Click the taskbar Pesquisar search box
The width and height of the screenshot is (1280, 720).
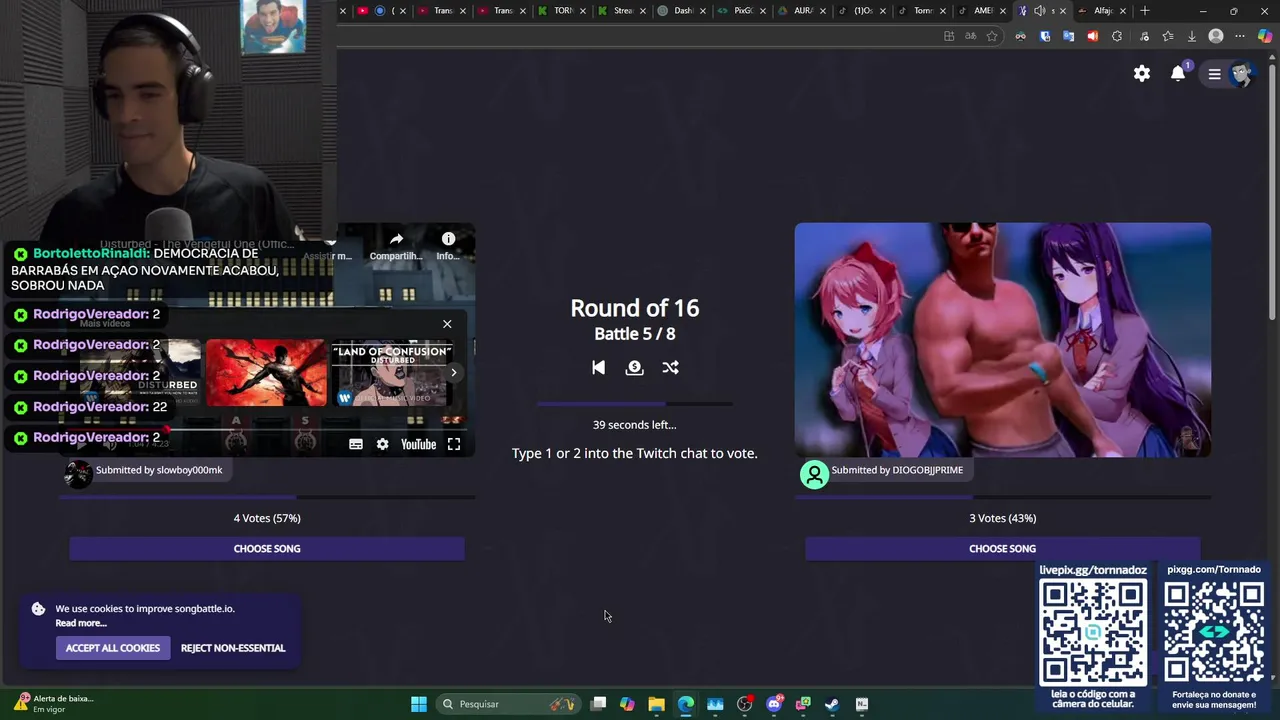click(510, 704)
